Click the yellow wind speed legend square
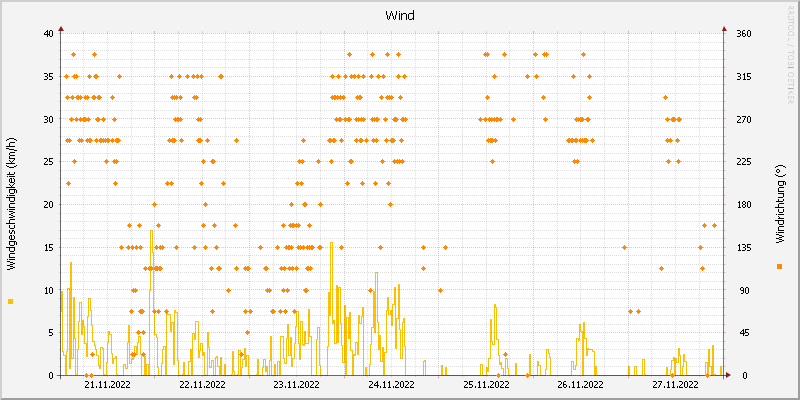This screenshot has width=800, height=400. click(x=11, y=302)
